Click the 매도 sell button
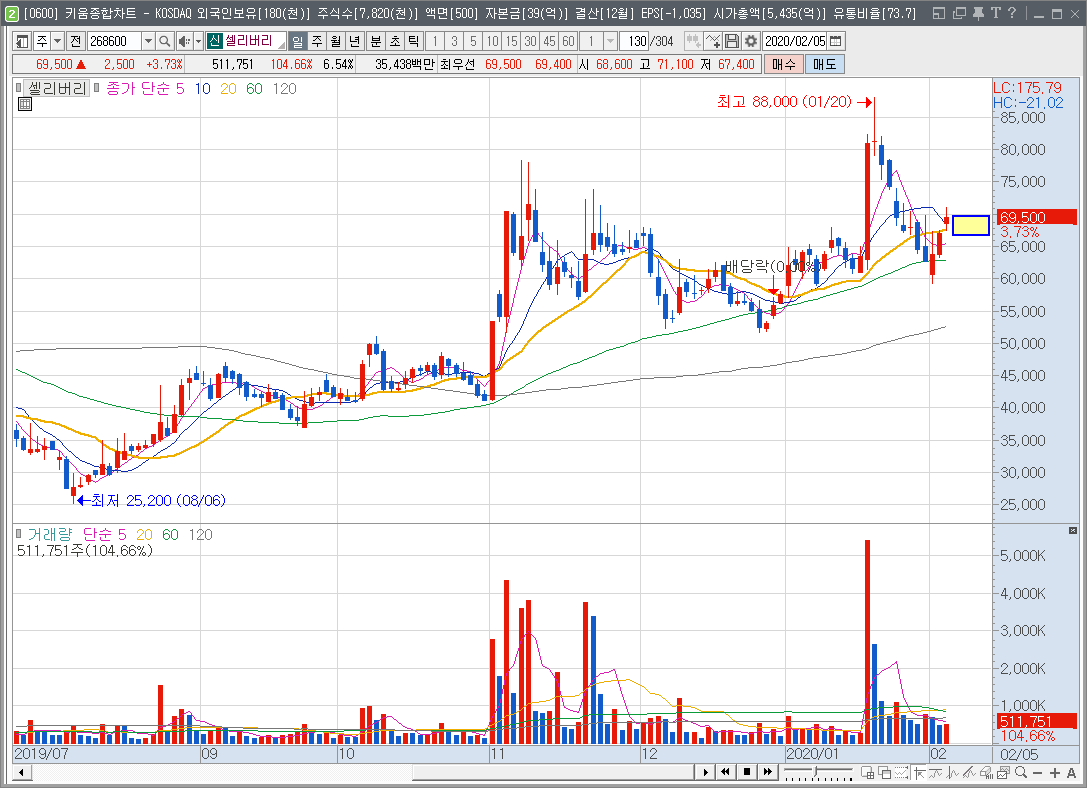The width and height of the screenshot is (1087, 788). pyautogui.click(x=824, y=64)
